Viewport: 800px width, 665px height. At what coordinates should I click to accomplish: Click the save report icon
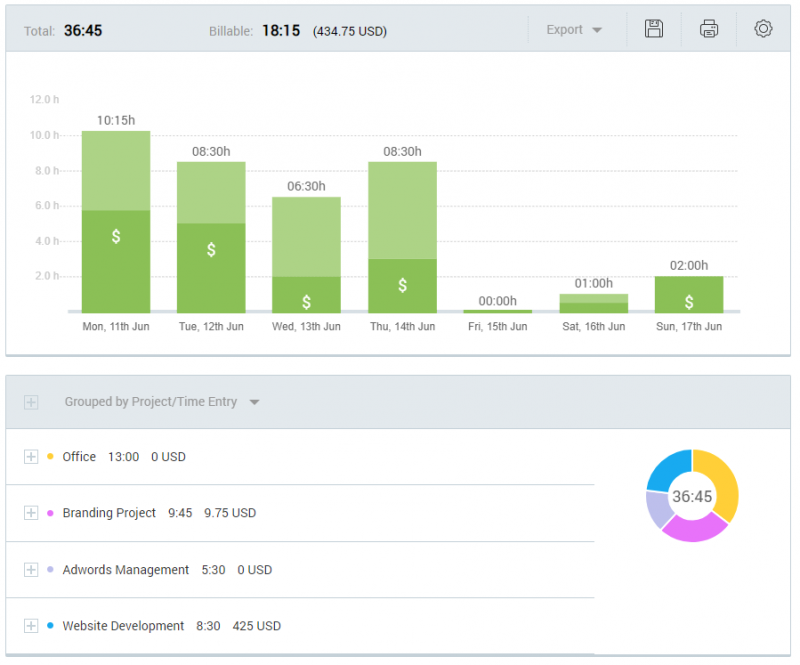click(x=654, y=29)
